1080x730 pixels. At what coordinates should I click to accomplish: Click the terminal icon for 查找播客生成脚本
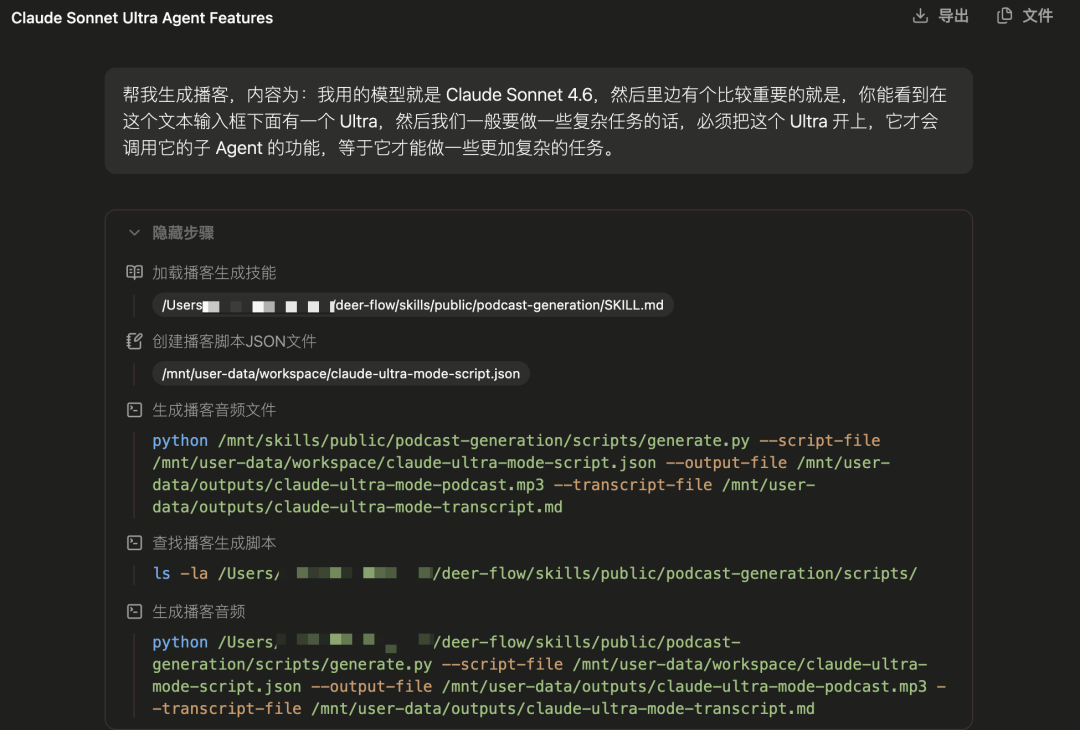(134, 543)
